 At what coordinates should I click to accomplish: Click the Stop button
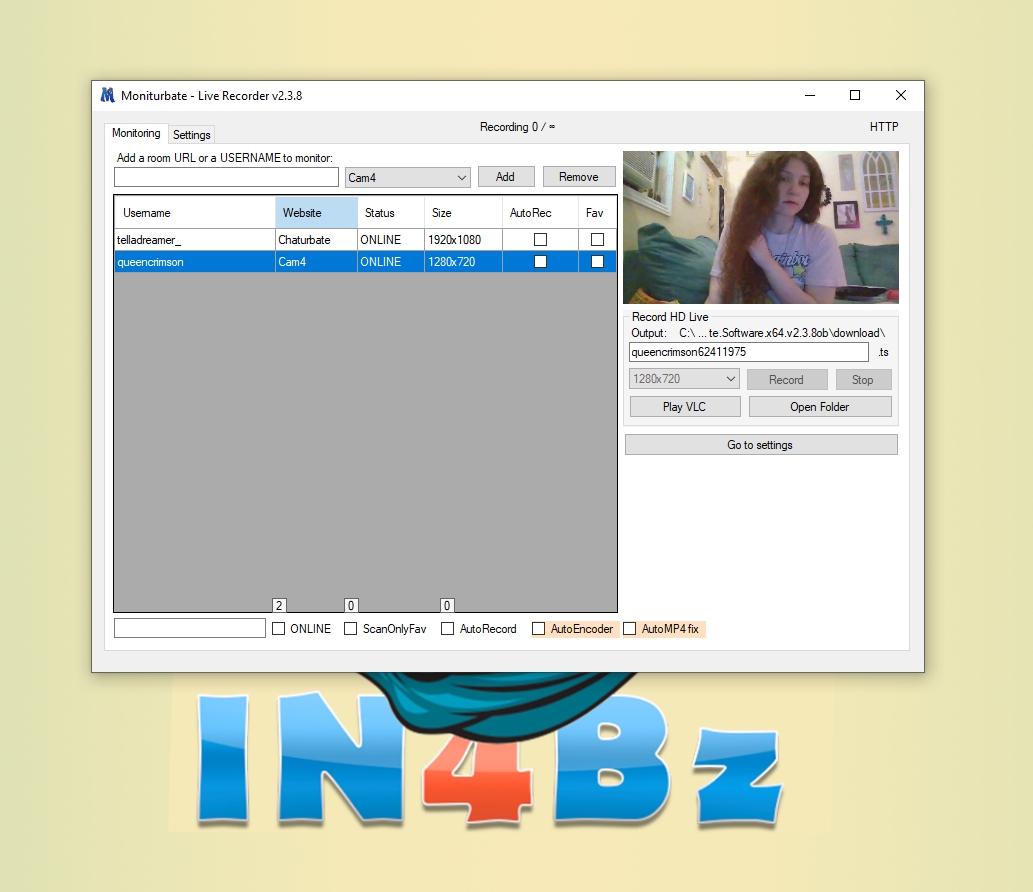coord(863,379)
